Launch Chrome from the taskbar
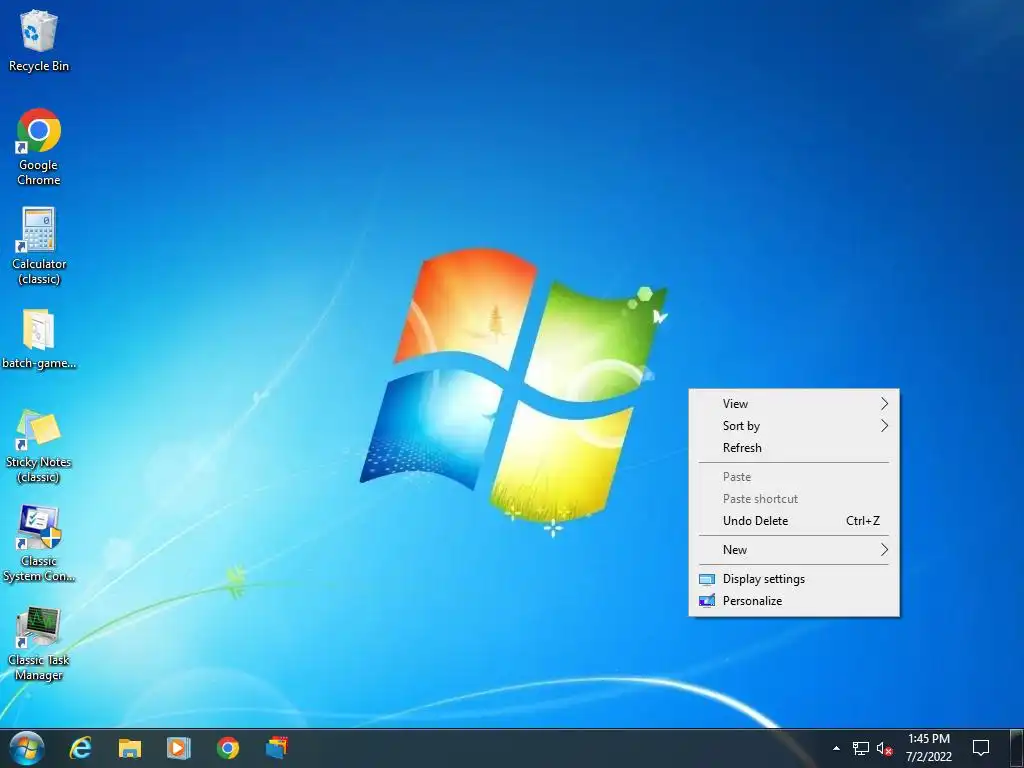 228,748
